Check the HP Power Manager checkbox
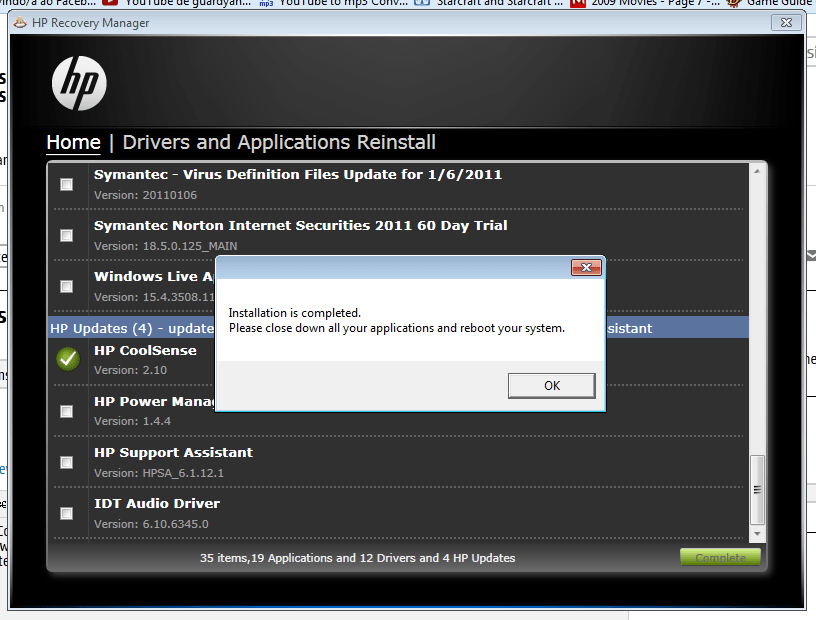816x620 pixels. pyautogui.click(x=67, y=411)
